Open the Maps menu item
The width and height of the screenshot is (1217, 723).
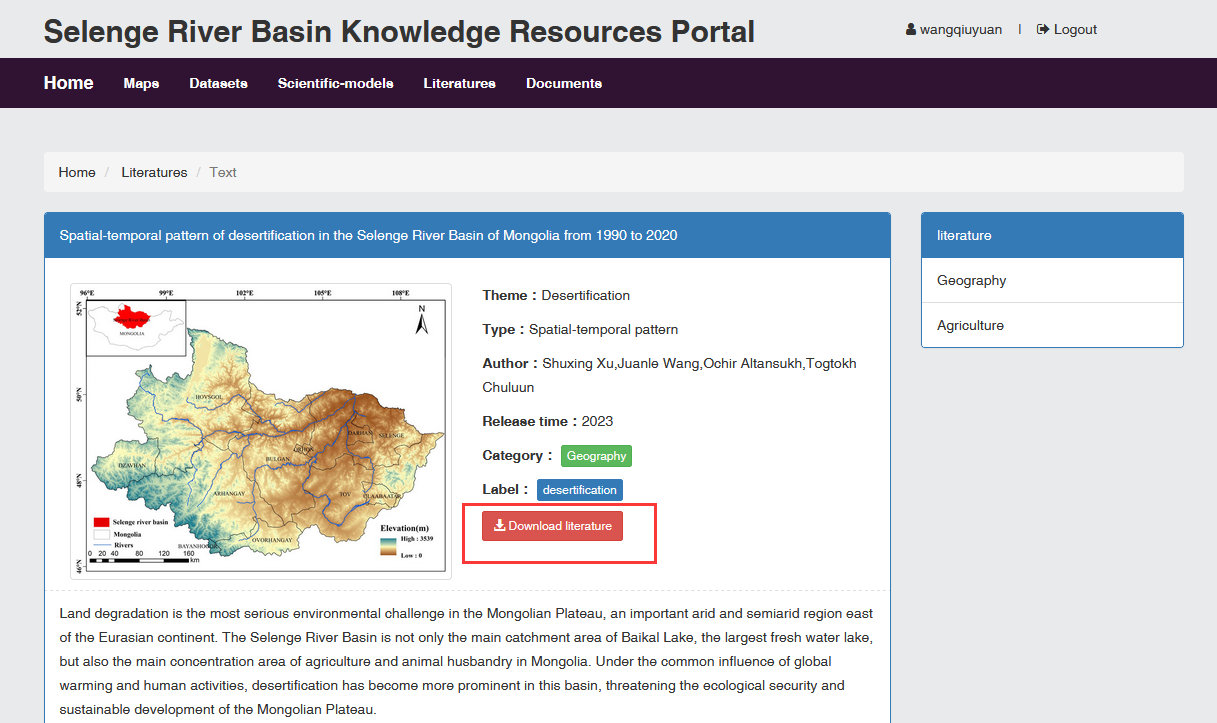[x=141, y=84]
